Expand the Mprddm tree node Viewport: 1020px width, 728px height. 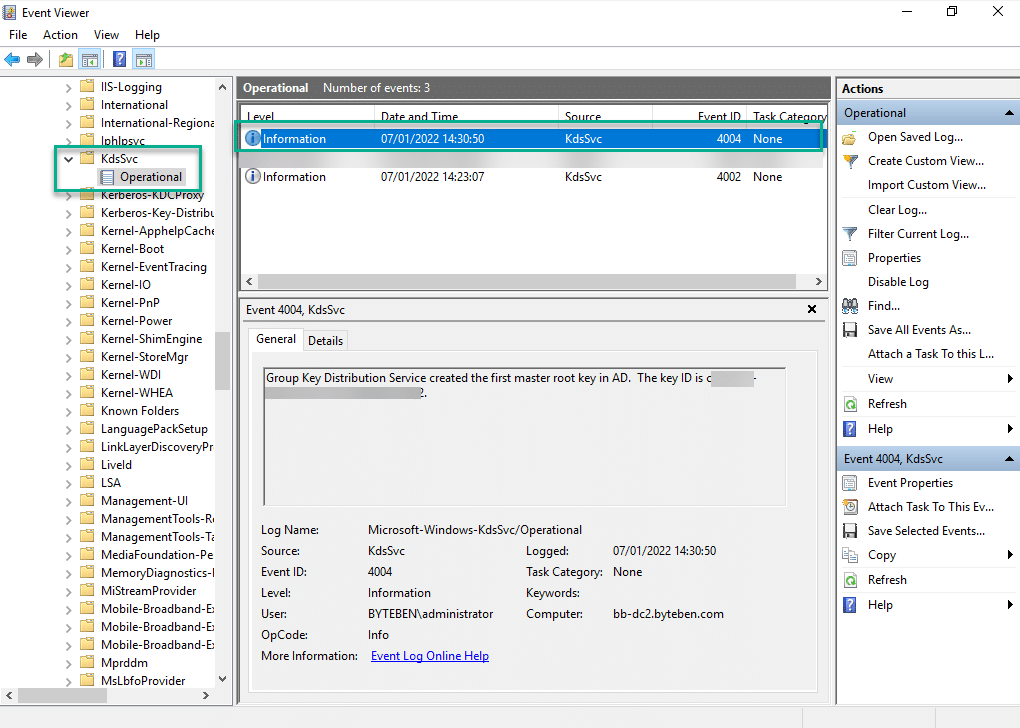(x=68, y=664)
